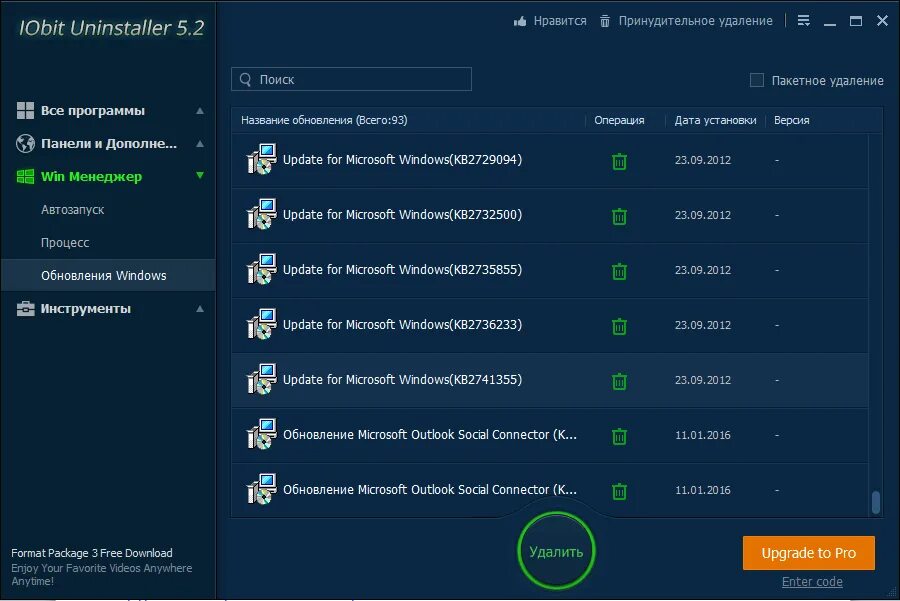Open the hamburger options menu icon

(804, 21)
